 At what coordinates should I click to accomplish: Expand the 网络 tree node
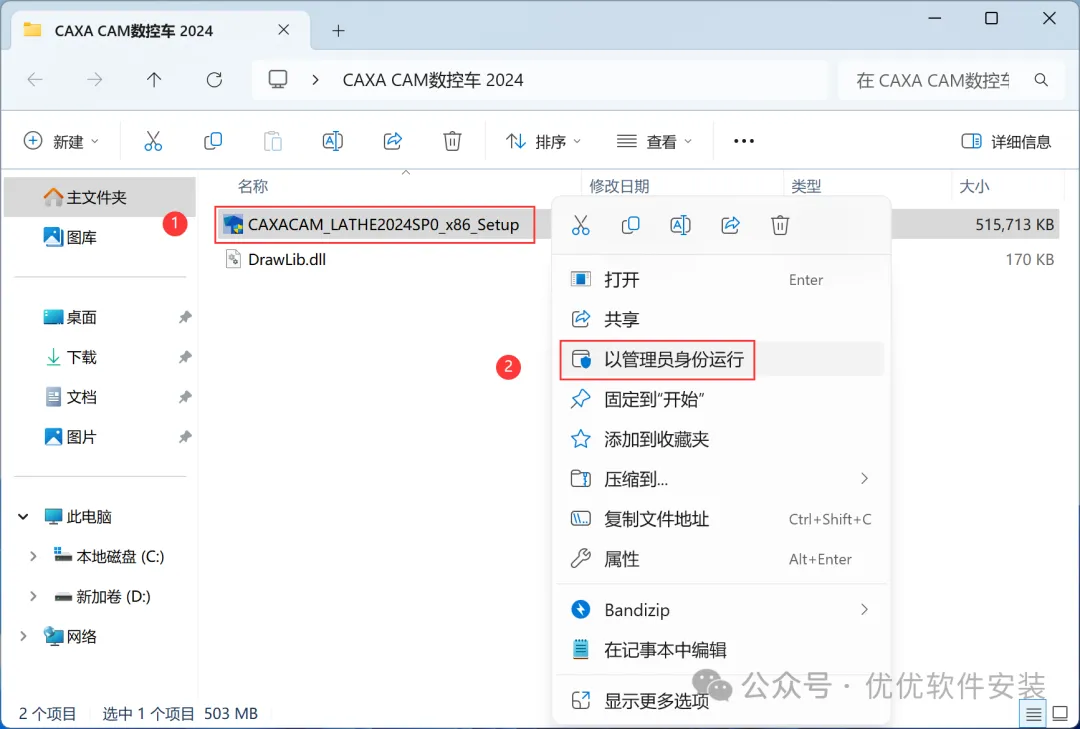(23, 637)
